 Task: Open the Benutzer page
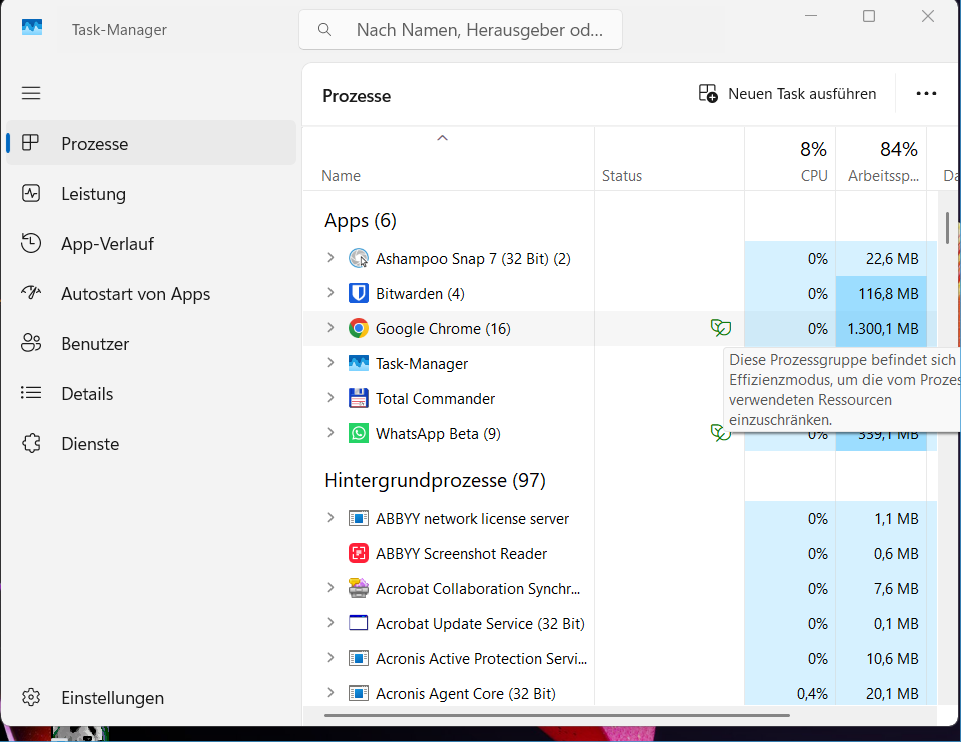[151, 344]
